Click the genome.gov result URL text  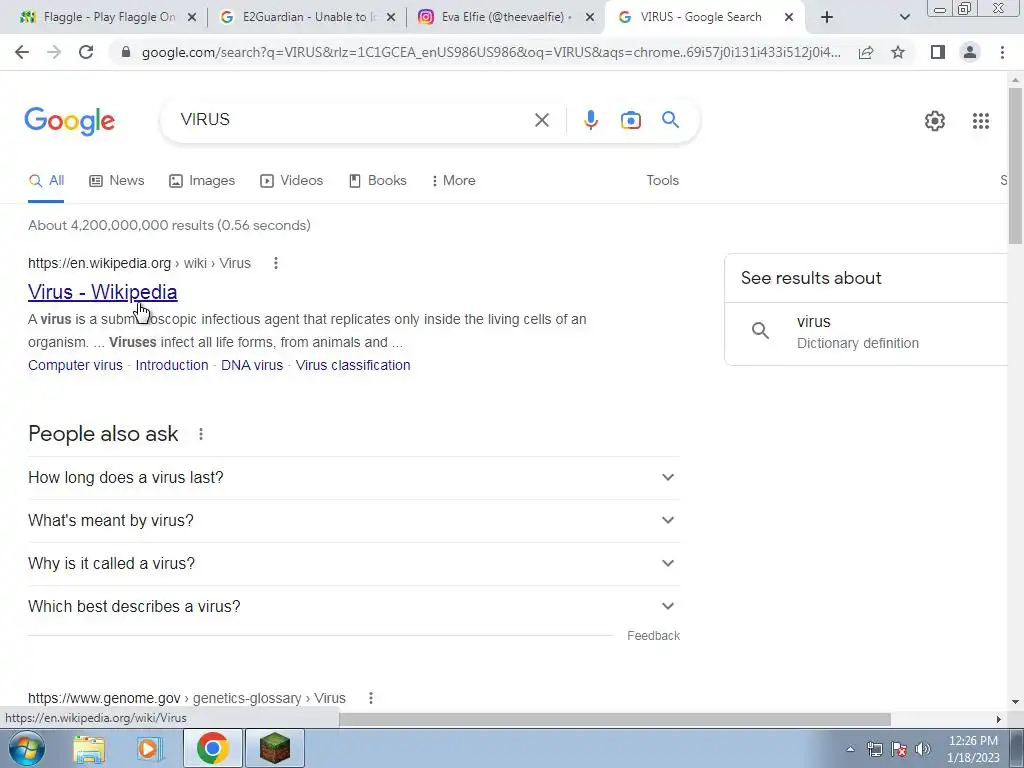pos(187,698)
